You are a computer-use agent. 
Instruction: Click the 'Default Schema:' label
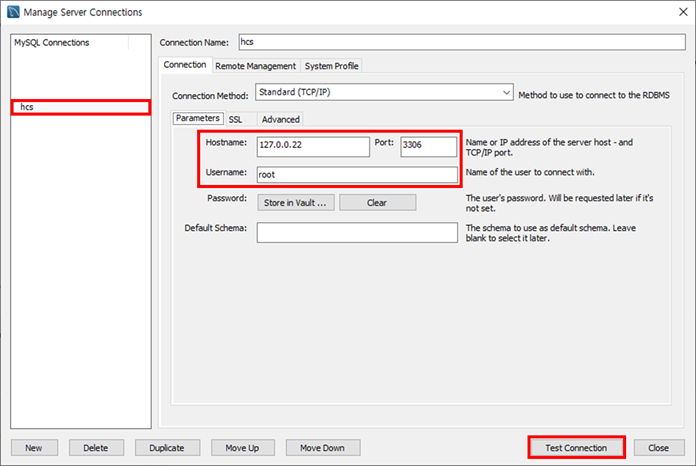pos(215,228)
